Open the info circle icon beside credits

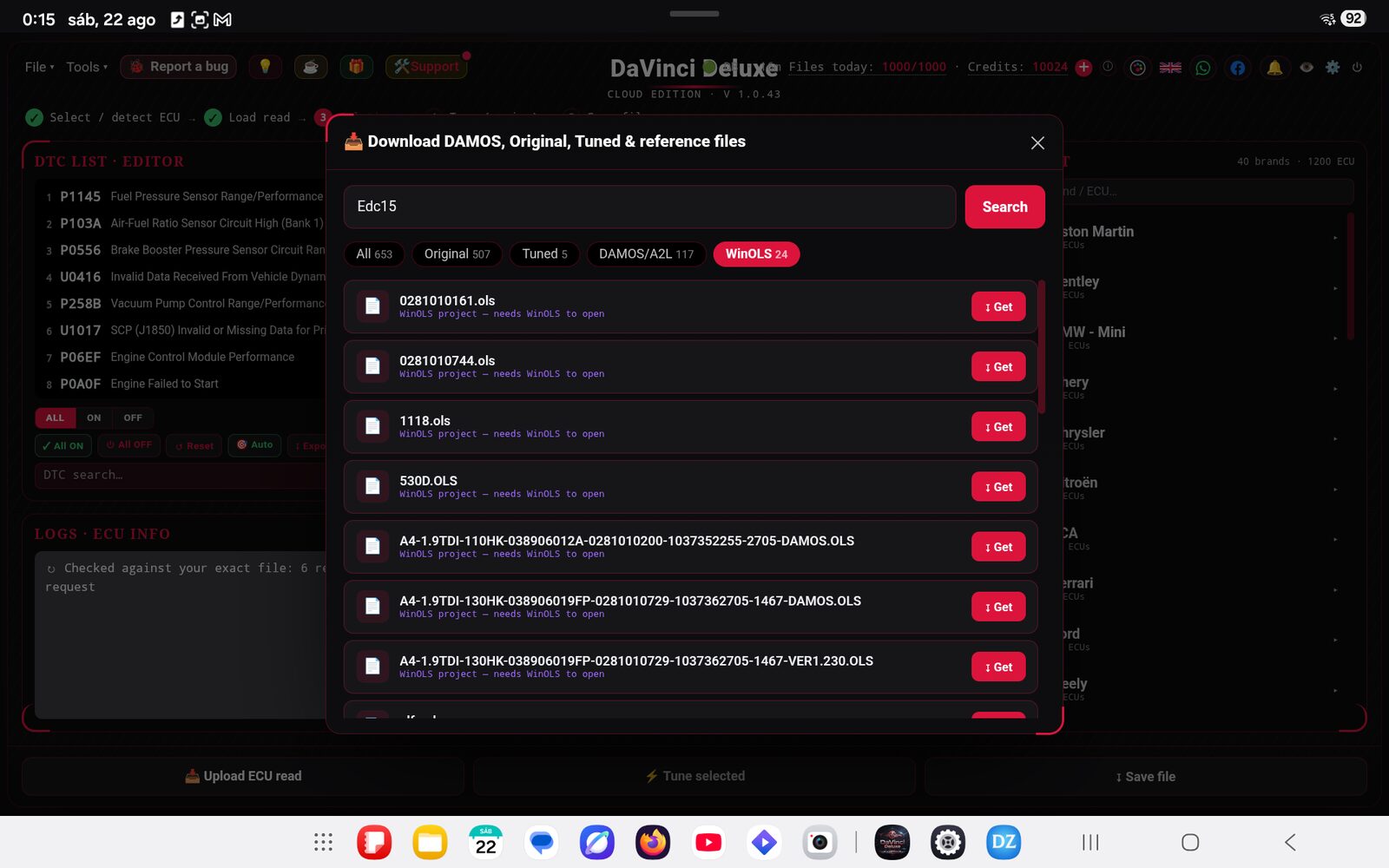point(1108,67)
